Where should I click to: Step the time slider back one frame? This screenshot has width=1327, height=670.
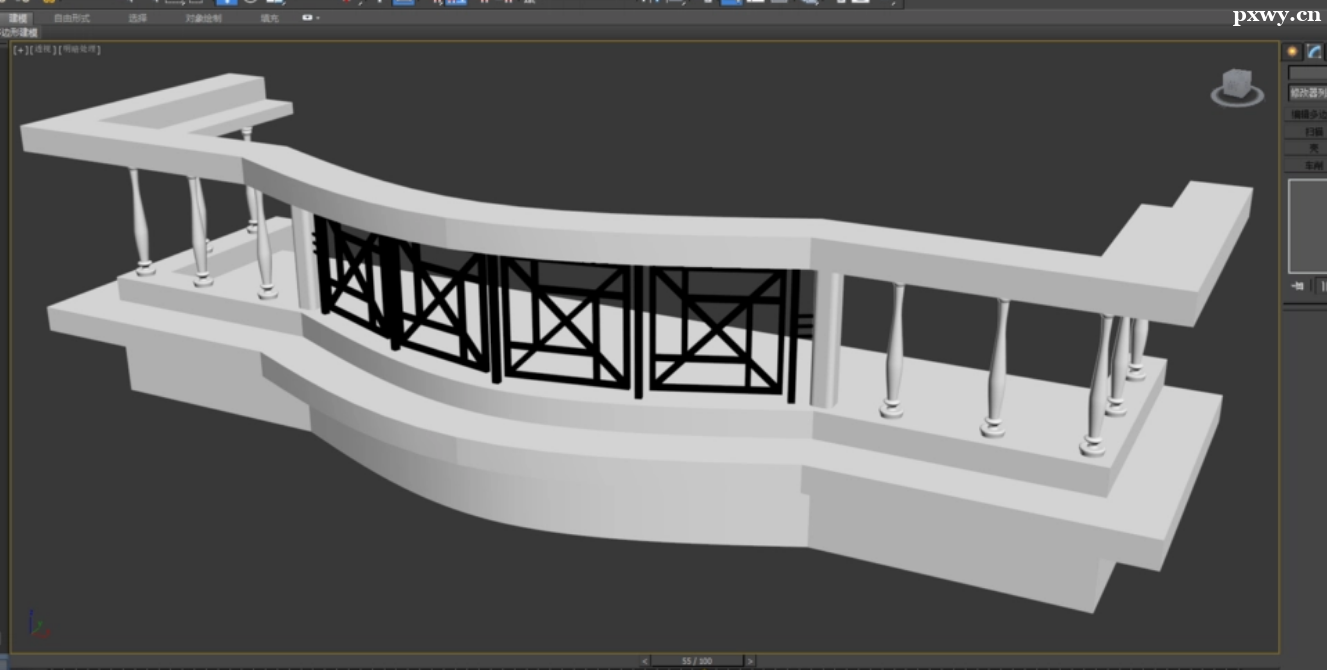645,661
